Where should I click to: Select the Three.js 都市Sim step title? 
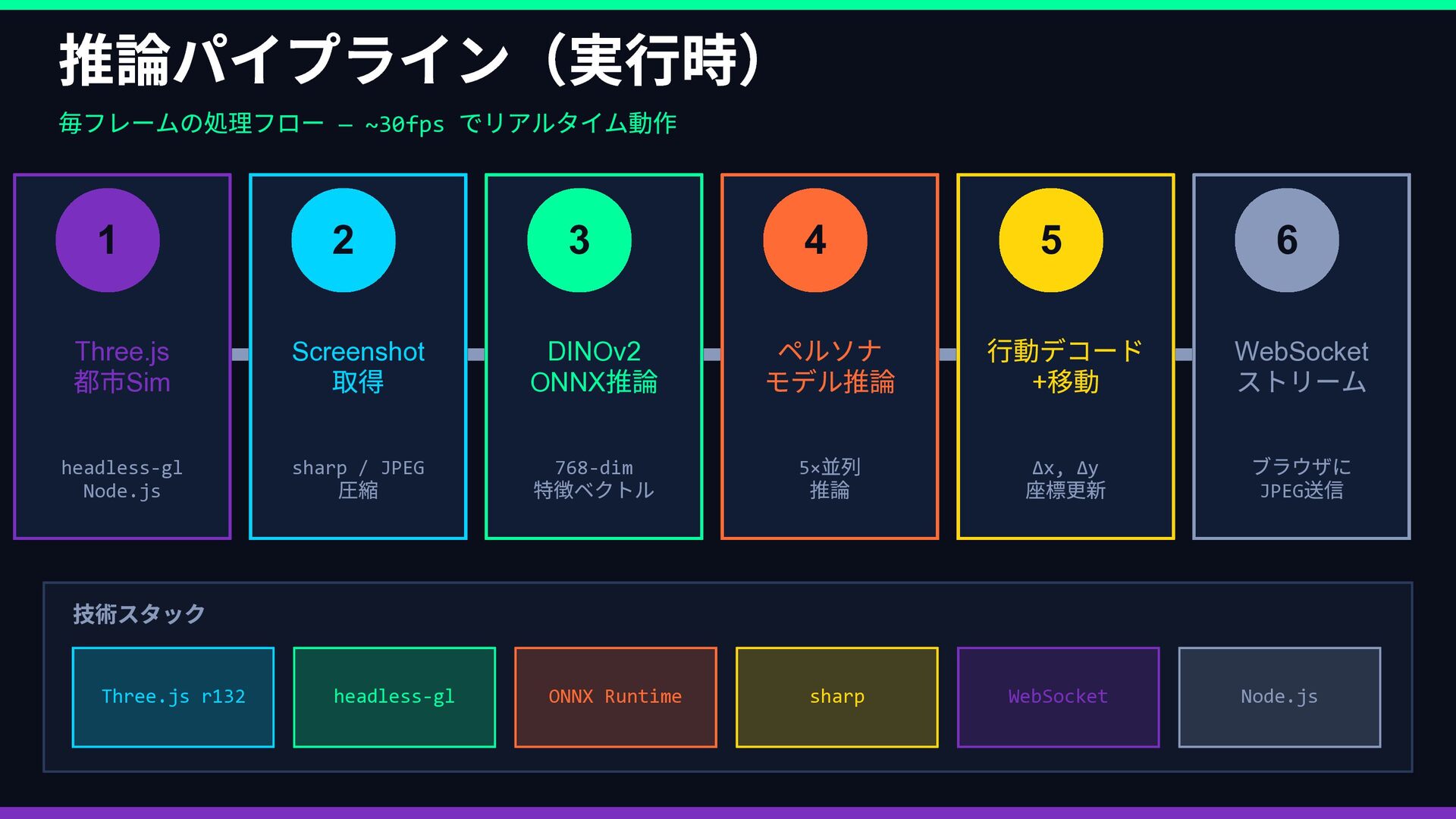coord(122,366)
